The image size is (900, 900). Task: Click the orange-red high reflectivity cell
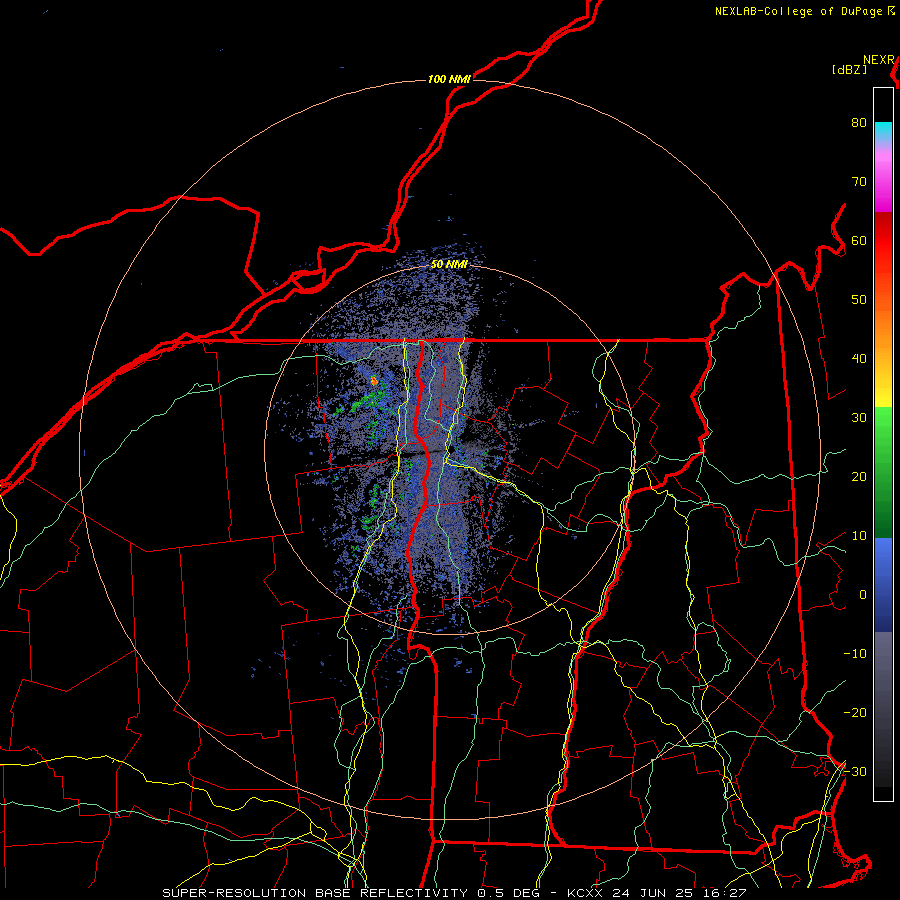(374, 380)
